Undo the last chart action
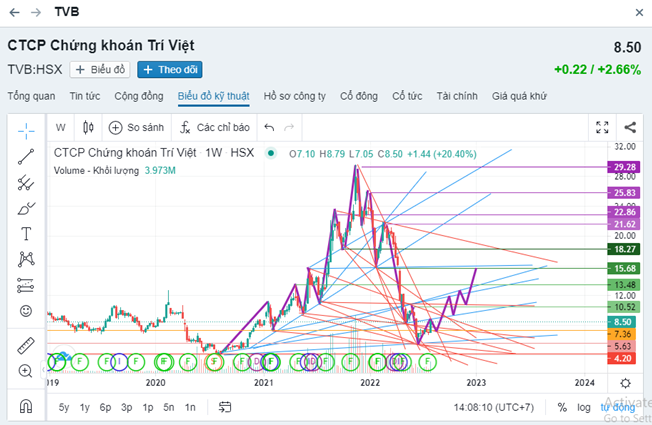 coord(269,127)
